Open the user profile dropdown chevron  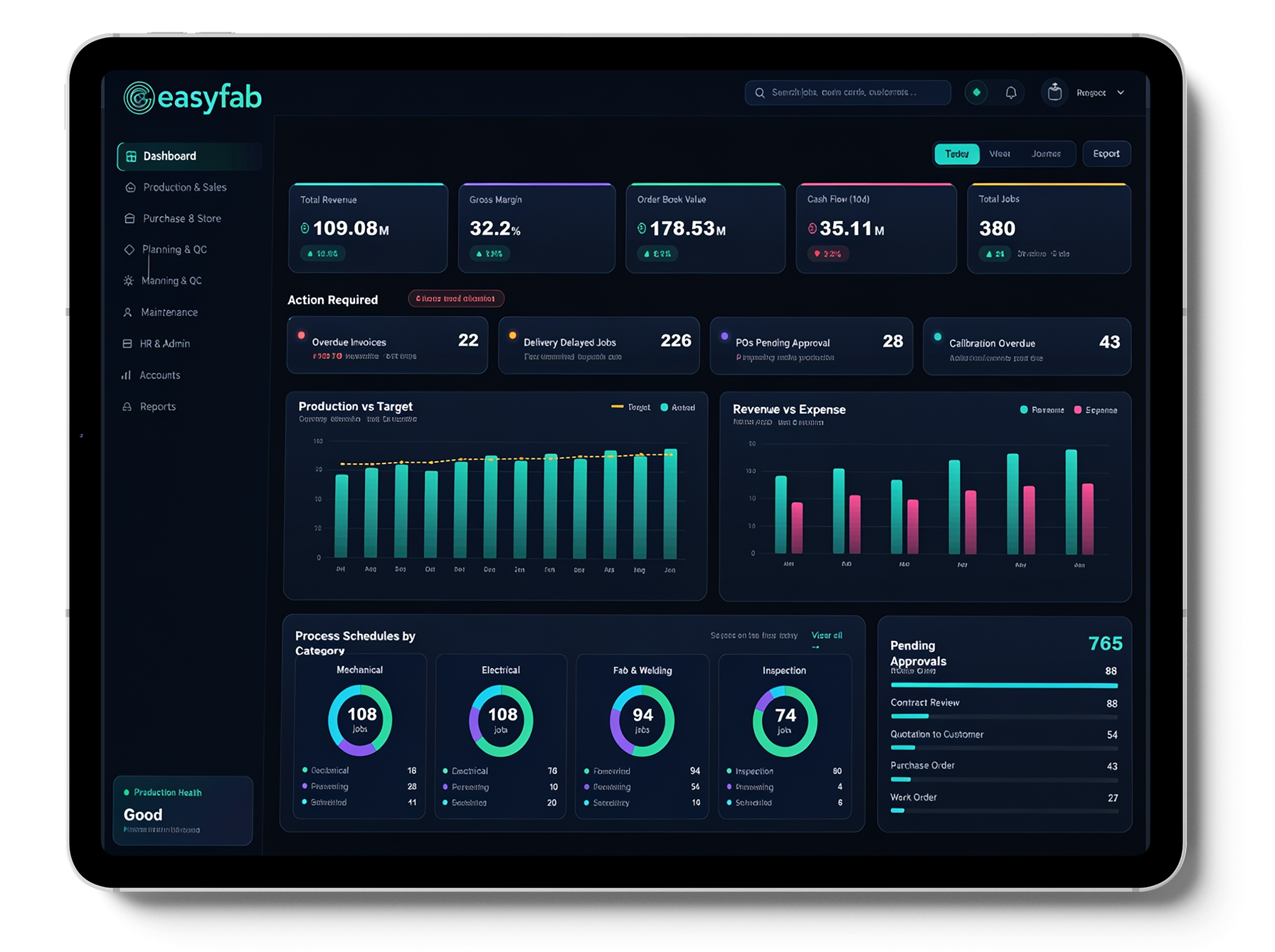click(1121, 92)
